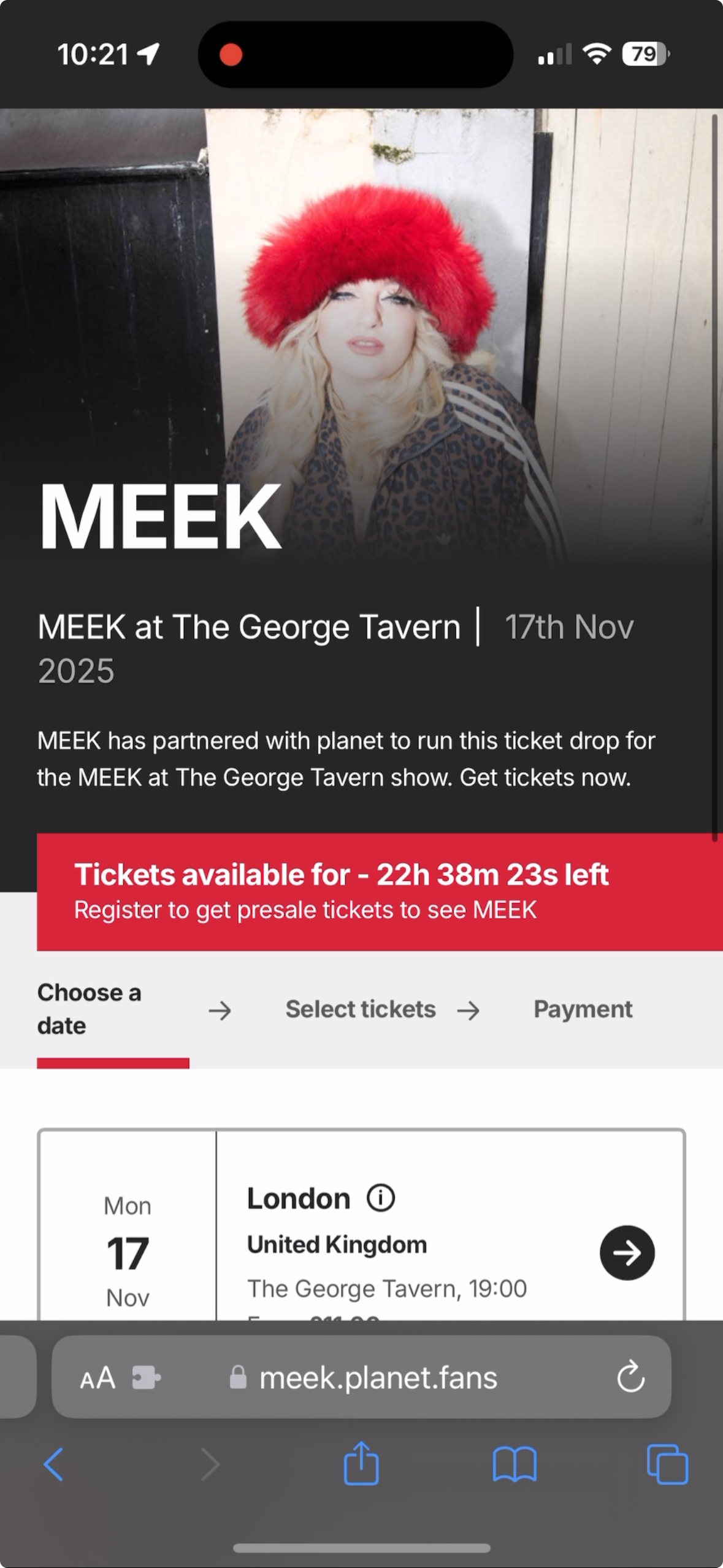Tap the page scrollbar on the right edge

(714, 478)
